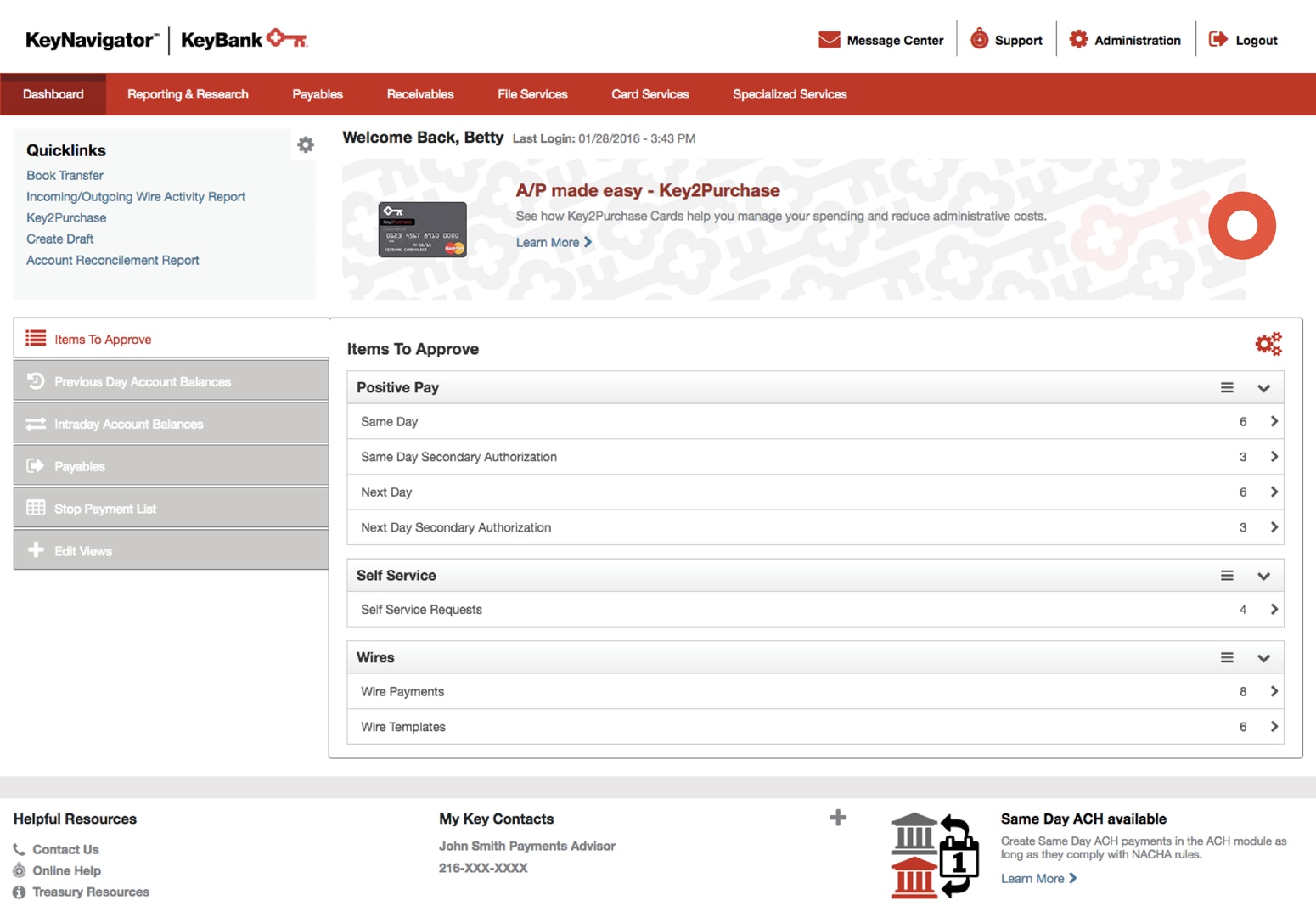The image size is (1316, 923).
Task: Select Items To Approve sidebar view
Action: coord(172,339)
